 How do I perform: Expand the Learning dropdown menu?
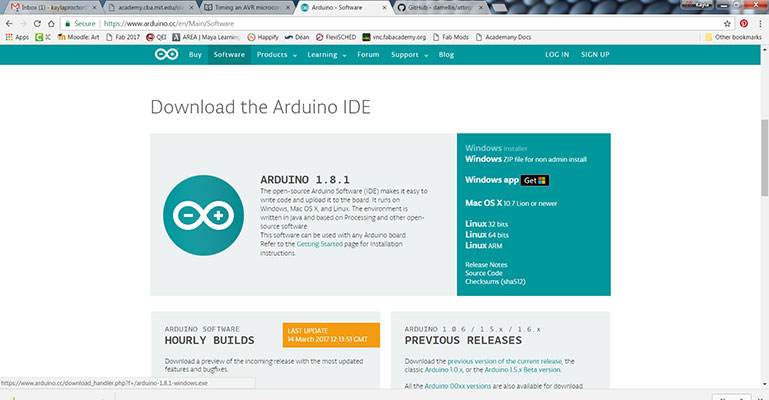pos(327,55)
